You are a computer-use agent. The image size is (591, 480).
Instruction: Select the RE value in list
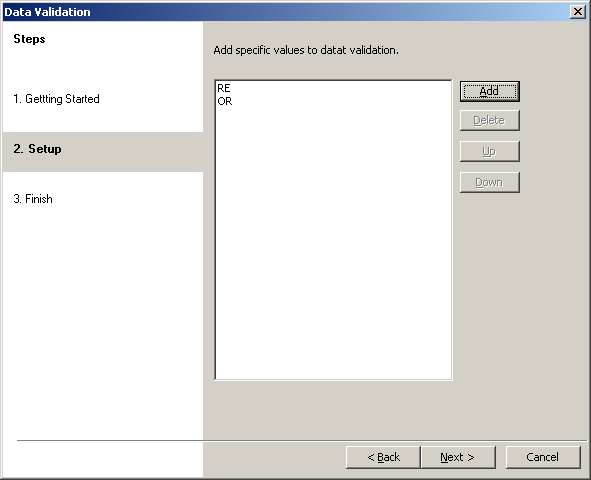(224, 88)
